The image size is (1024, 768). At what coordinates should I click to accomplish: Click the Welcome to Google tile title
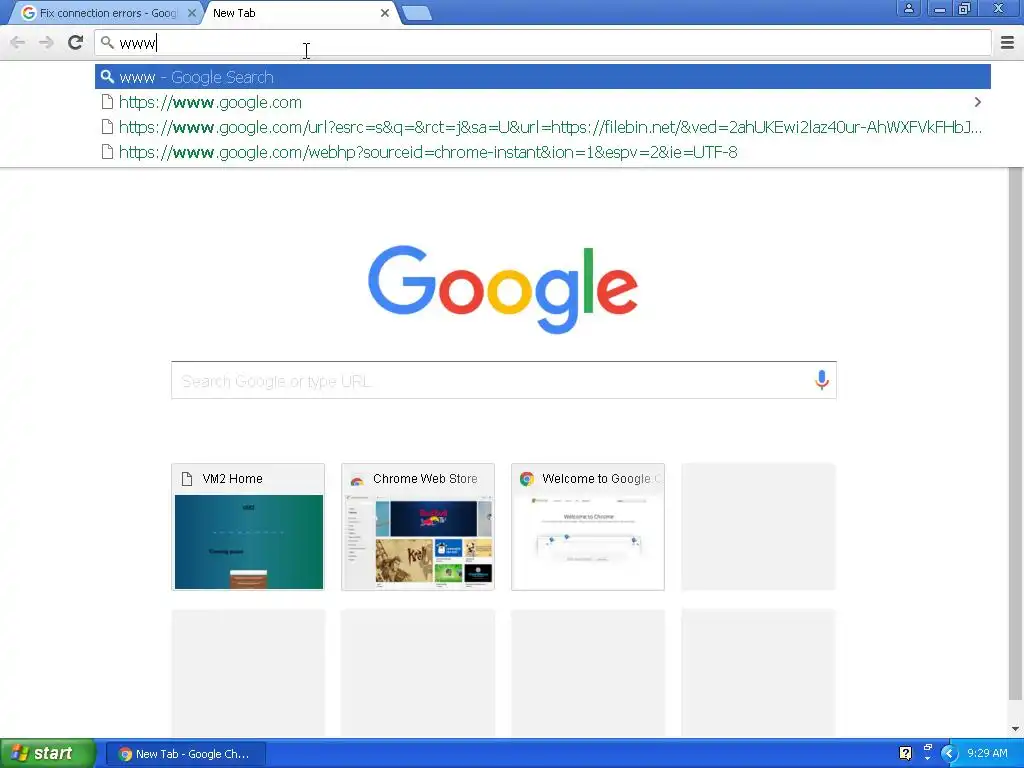[x=601, y=479]
